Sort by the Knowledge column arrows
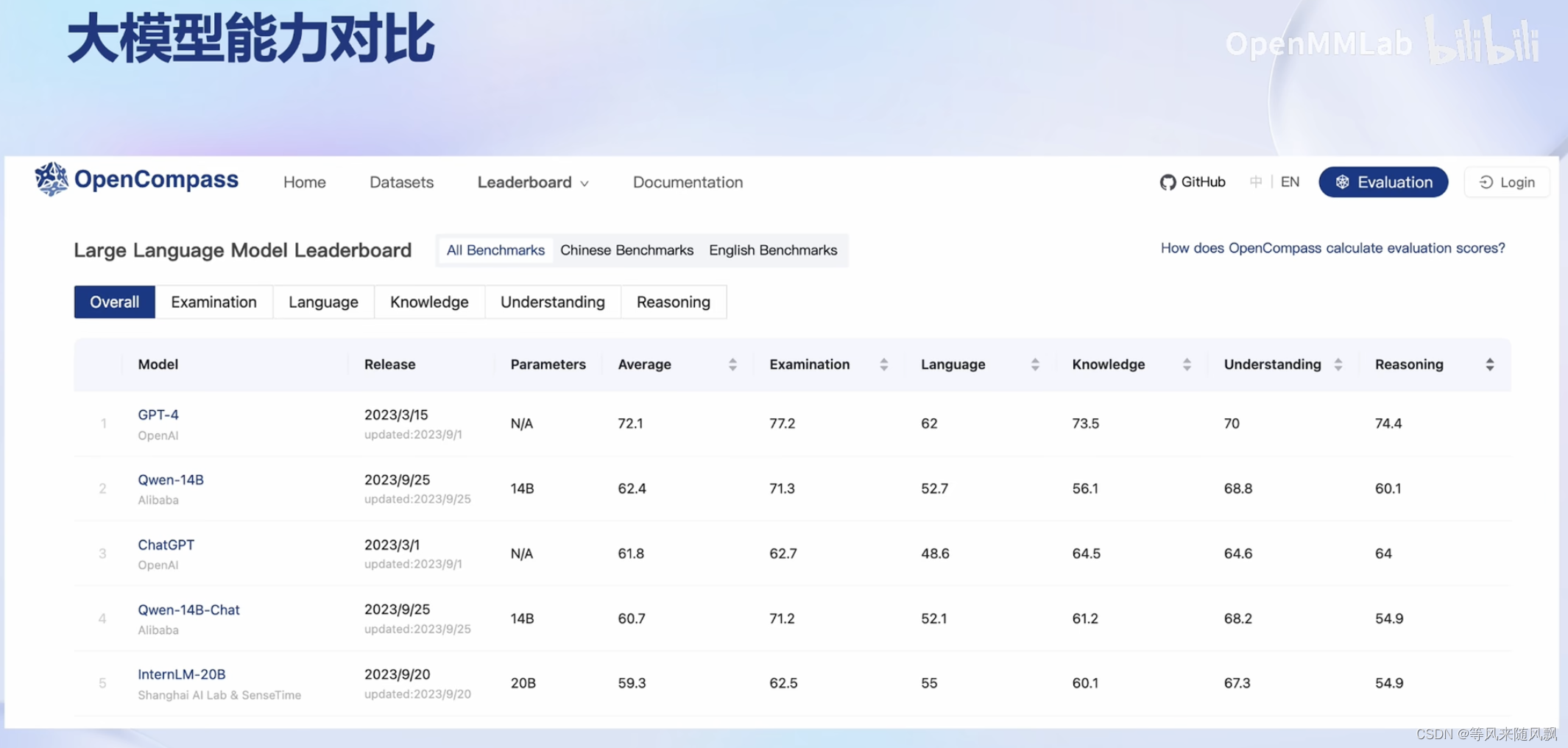 (x=1187, y=364)
